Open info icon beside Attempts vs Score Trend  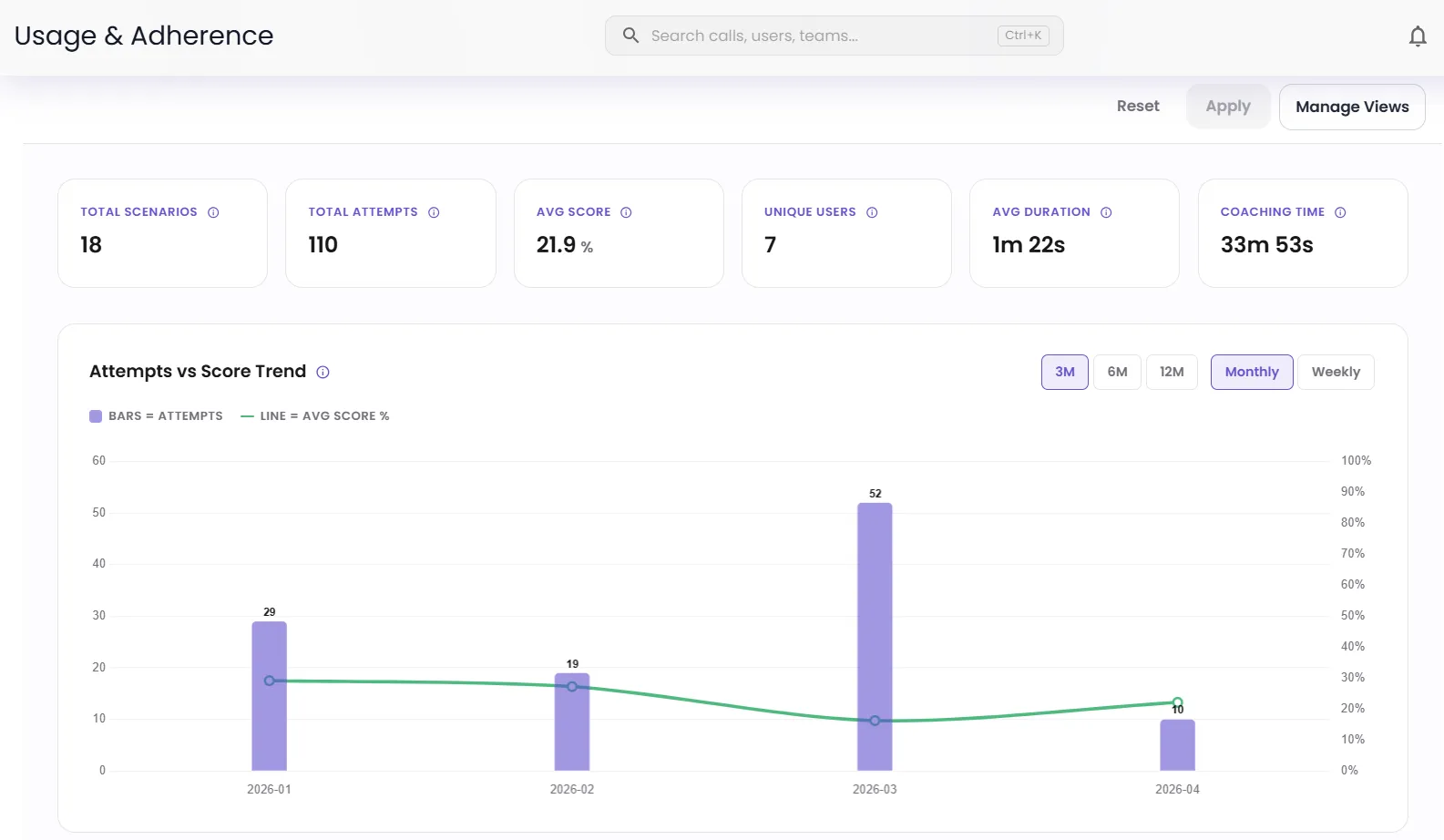point(323,372)
